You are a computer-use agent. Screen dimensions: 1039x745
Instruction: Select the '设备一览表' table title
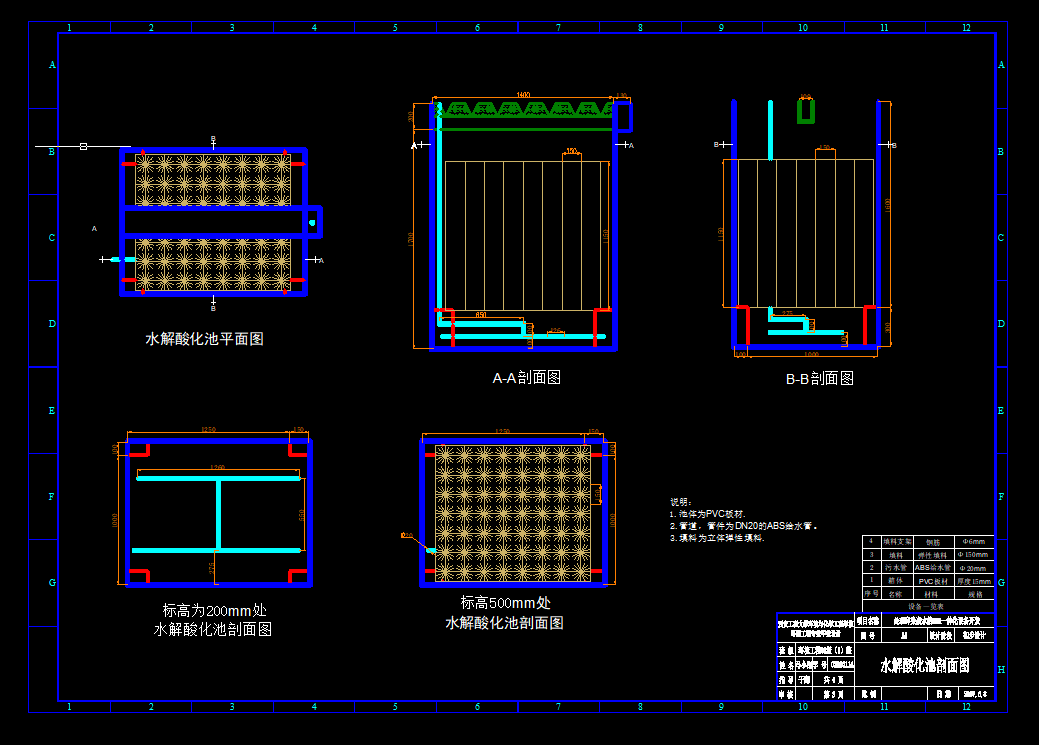[x=926, y=606]
